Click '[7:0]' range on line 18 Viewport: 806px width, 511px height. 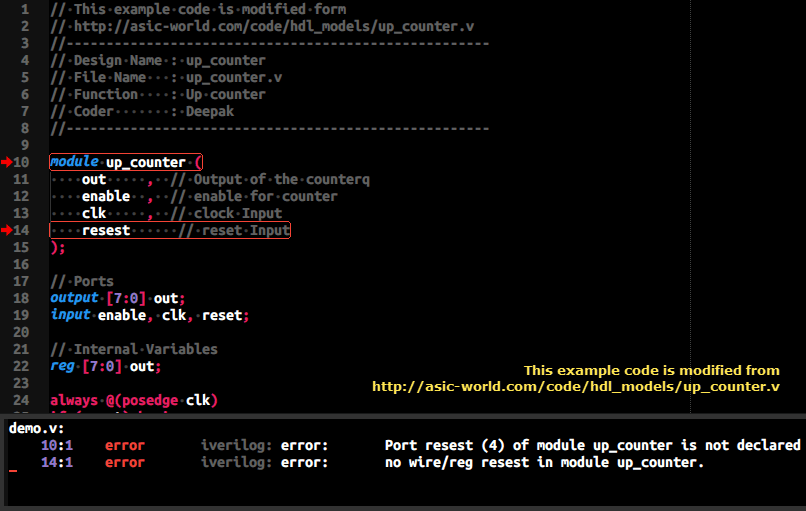point(126,298)
